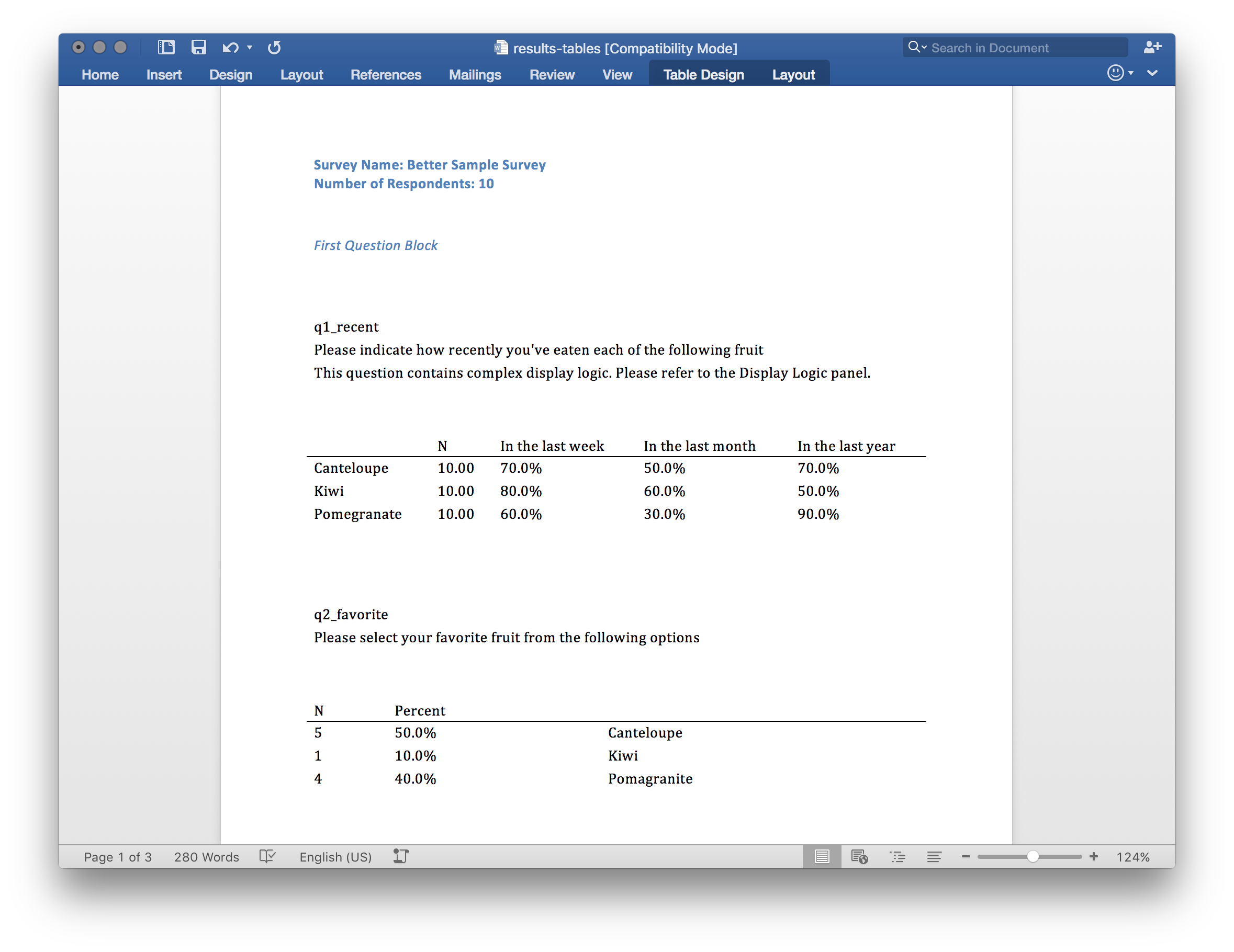
Task: Switch to the Table Design tab
Action: click(703, 74)
